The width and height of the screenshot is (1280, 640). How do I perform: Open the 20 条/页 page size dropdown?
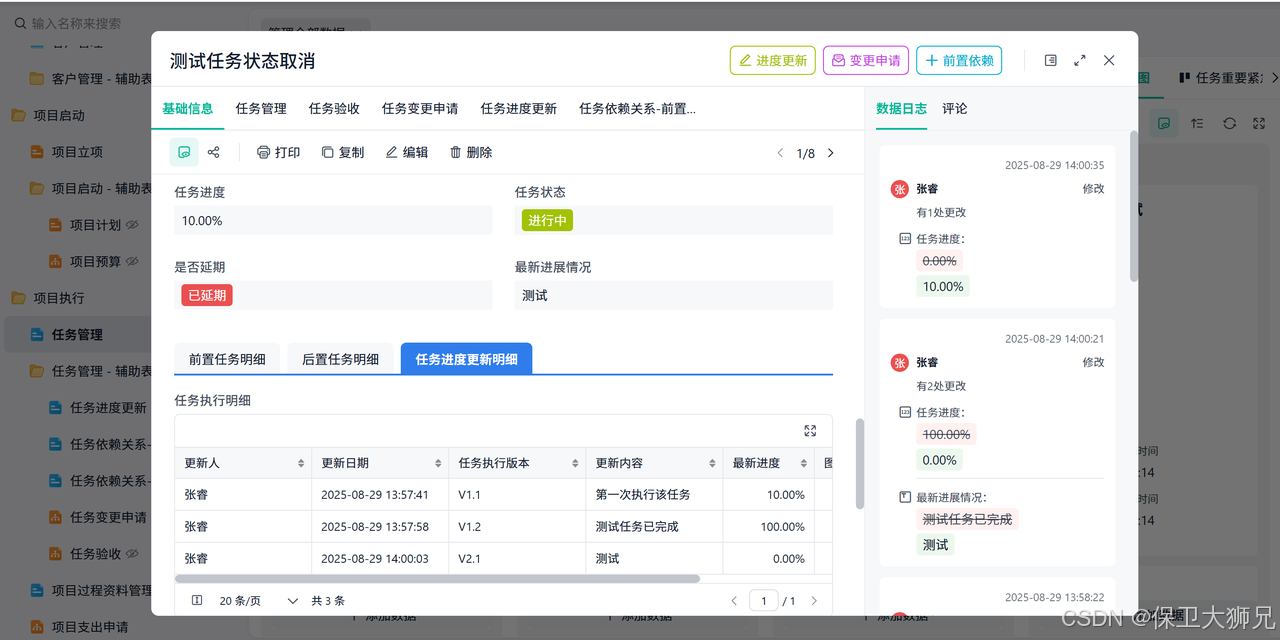[x=259, y=601]
